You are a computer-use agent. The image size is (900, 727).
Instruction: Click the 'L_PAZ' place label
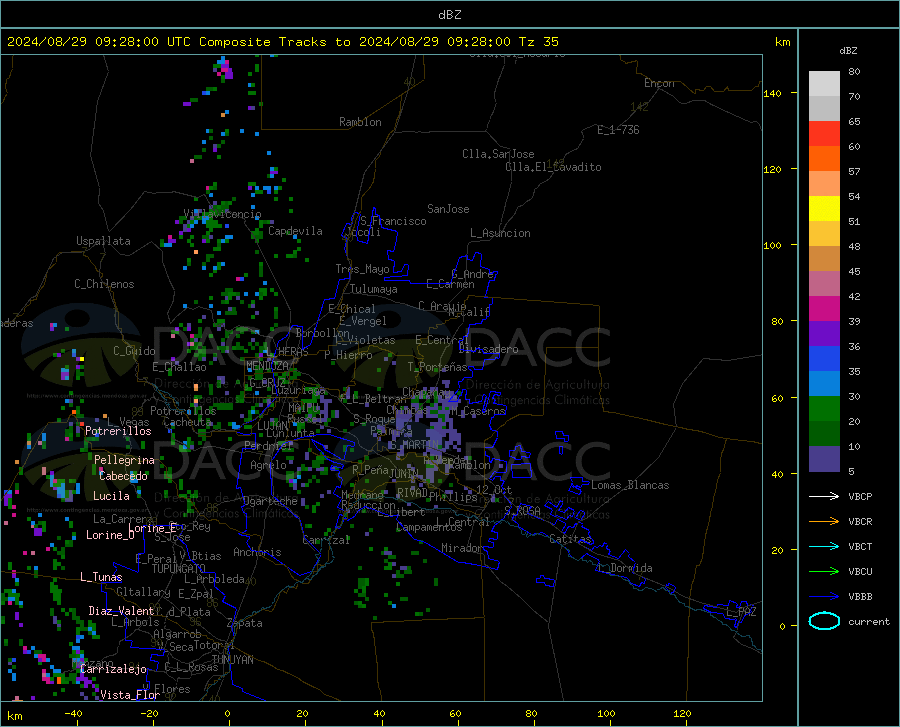pos(741,612)
